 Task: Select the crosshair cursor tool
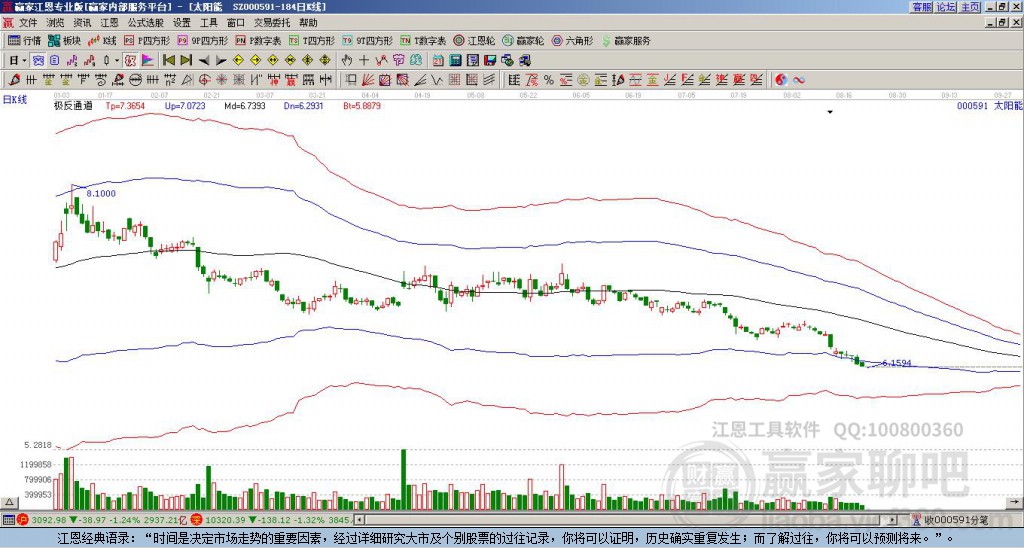tap(364, 61)
